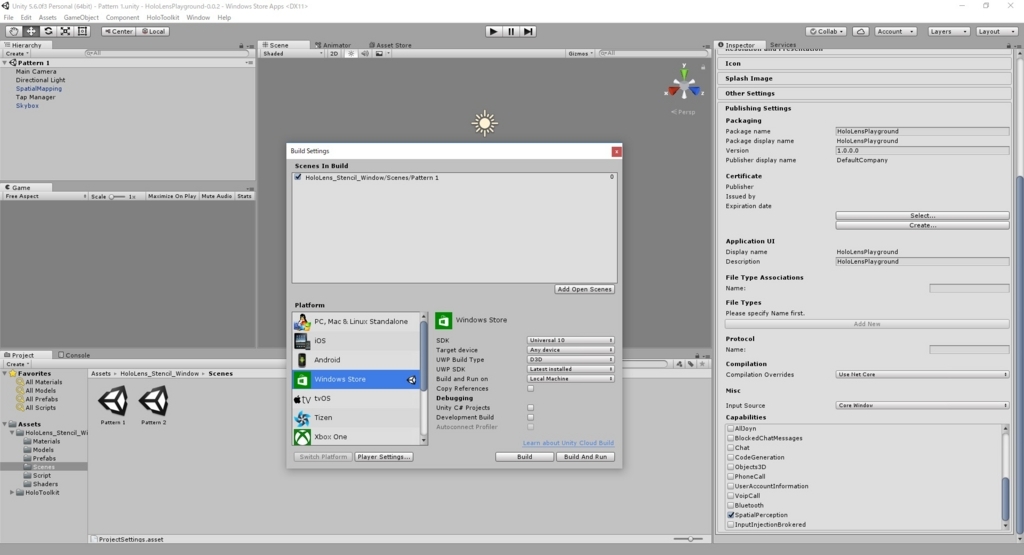Open Pattern 1 scene asset thumbnail
The height and width of the screenshot is (555, 1024).
113,402
